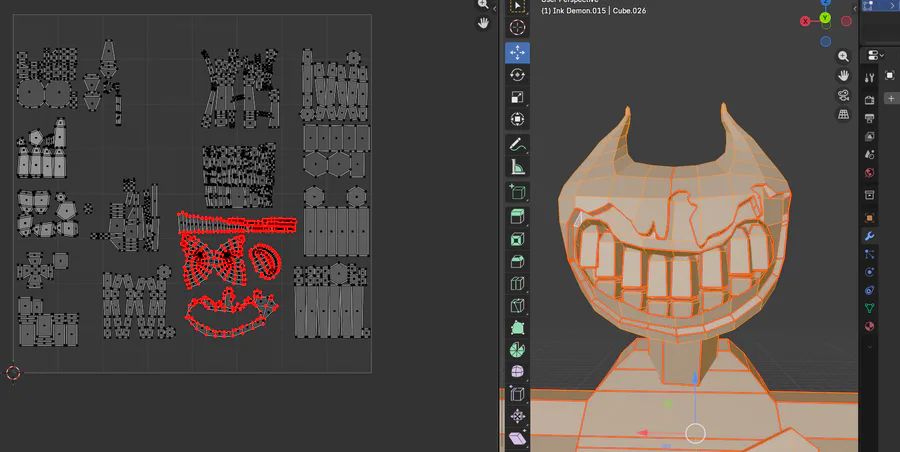Click the 3D viewport zoom magnifier
900x452 pixels.
(843, 56)
